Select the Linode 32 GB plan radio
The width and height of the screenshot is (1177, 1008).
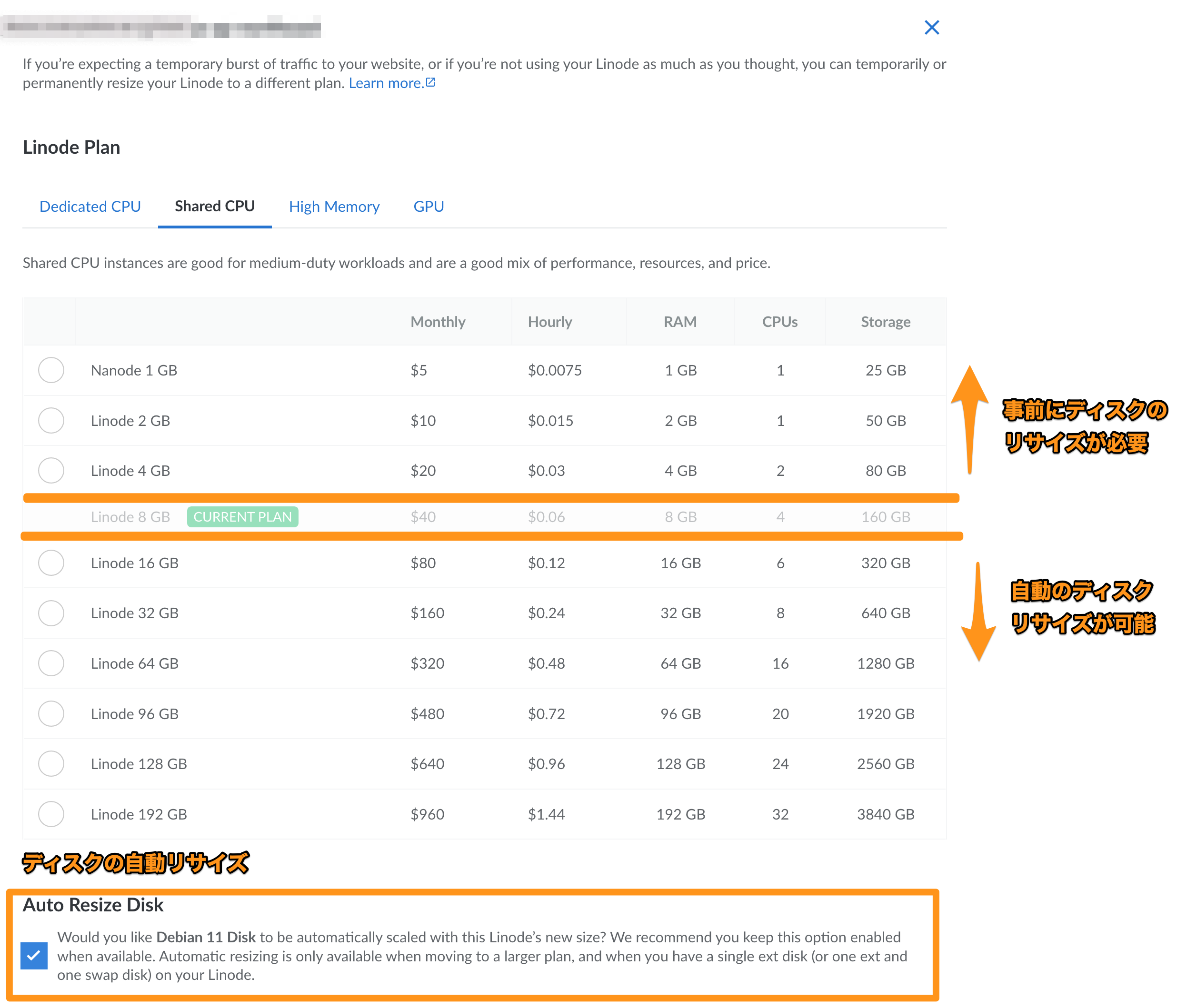click(51, 613)
